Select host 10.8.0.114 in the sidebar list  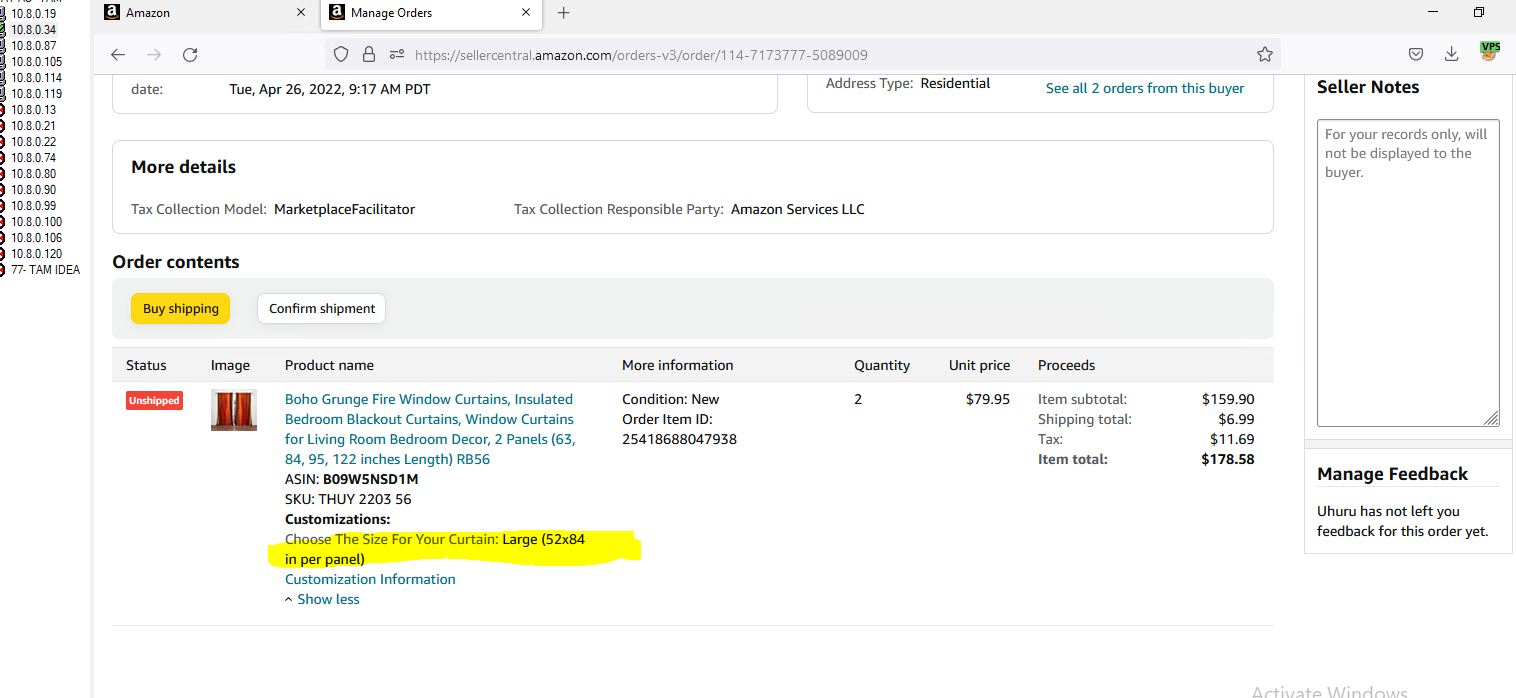pos(36,78)
